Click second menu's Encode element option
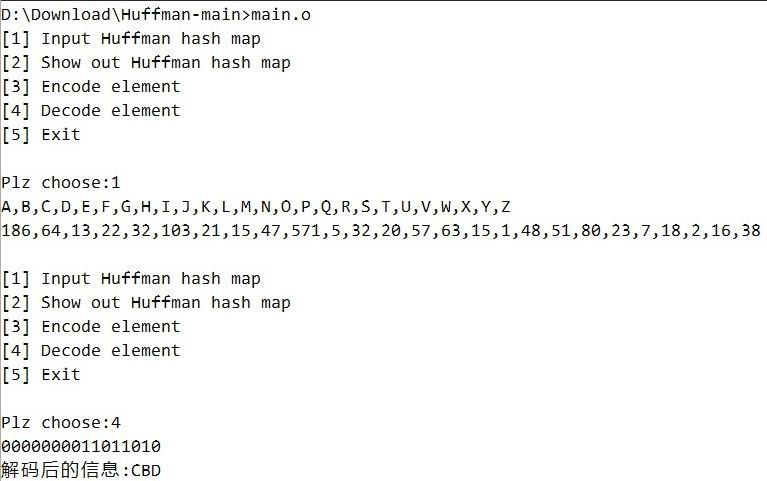Image resolution: width=767 pixels, height=481 pixels. point(91,327)
